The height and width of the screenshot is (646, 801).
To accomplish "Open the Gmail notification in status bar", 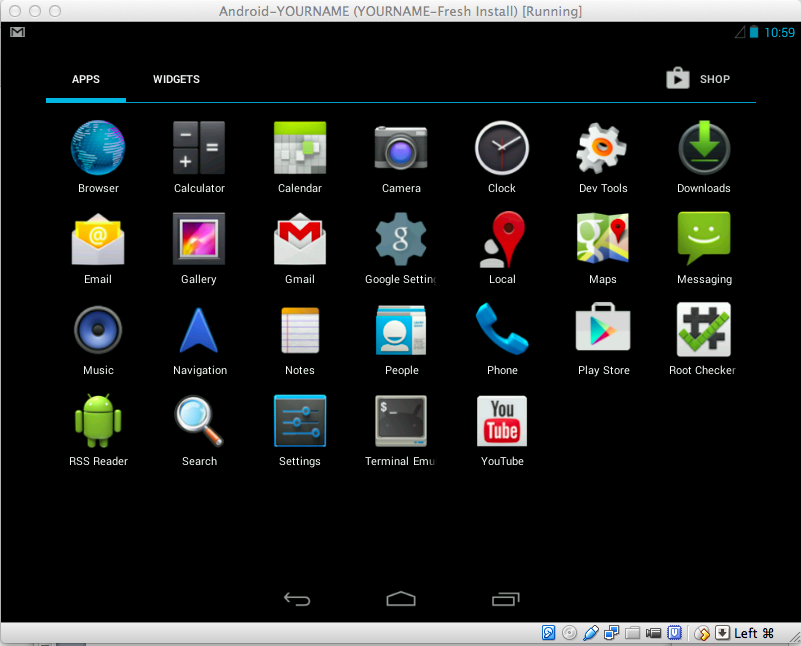I will [17, 32].
